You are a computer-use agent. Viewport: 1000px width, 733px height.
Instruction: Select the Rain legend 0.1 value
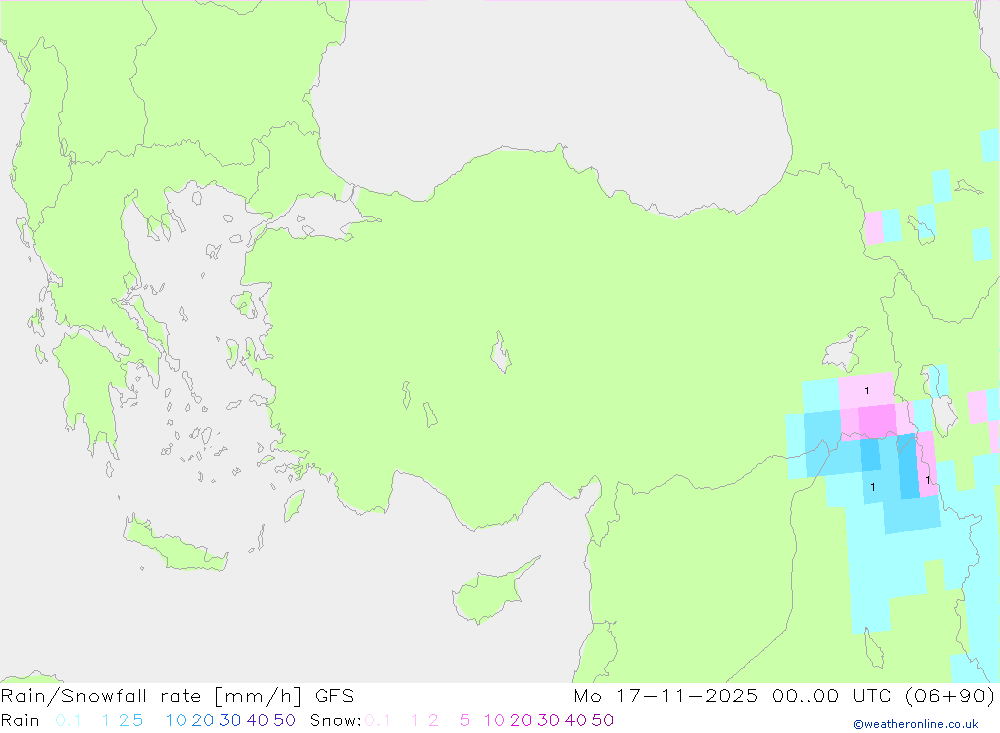coord(68,720)
